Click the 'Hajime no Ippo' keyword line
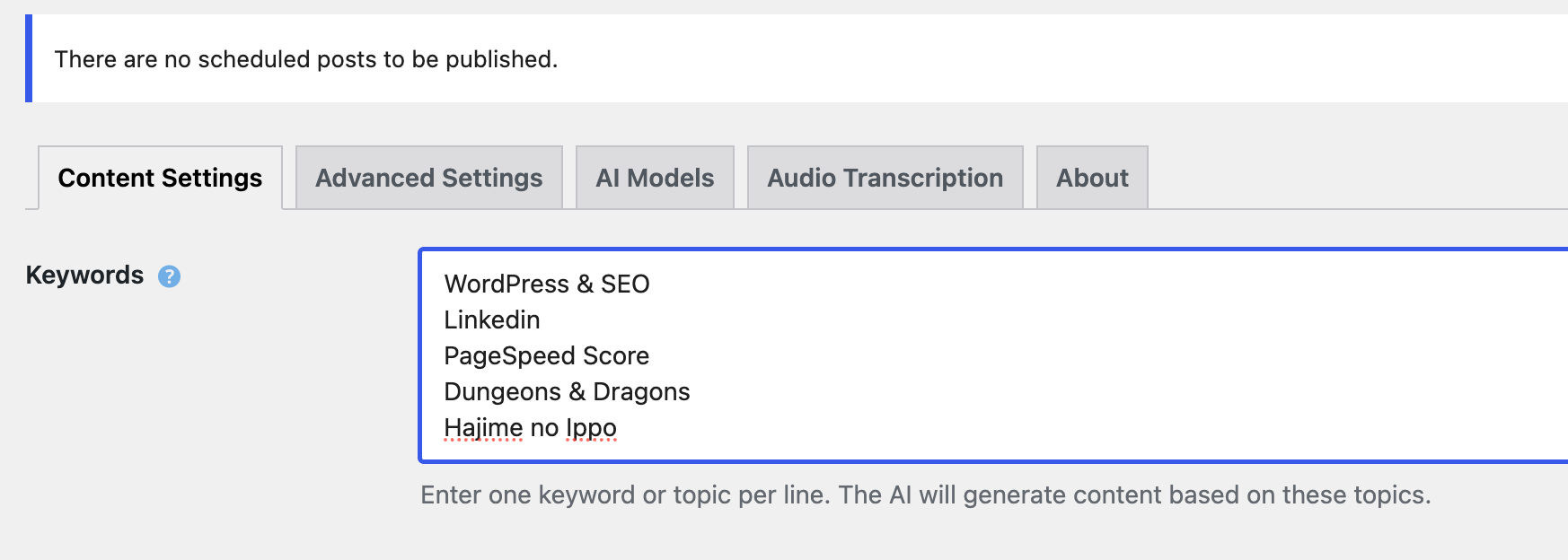 click(530, 427)
